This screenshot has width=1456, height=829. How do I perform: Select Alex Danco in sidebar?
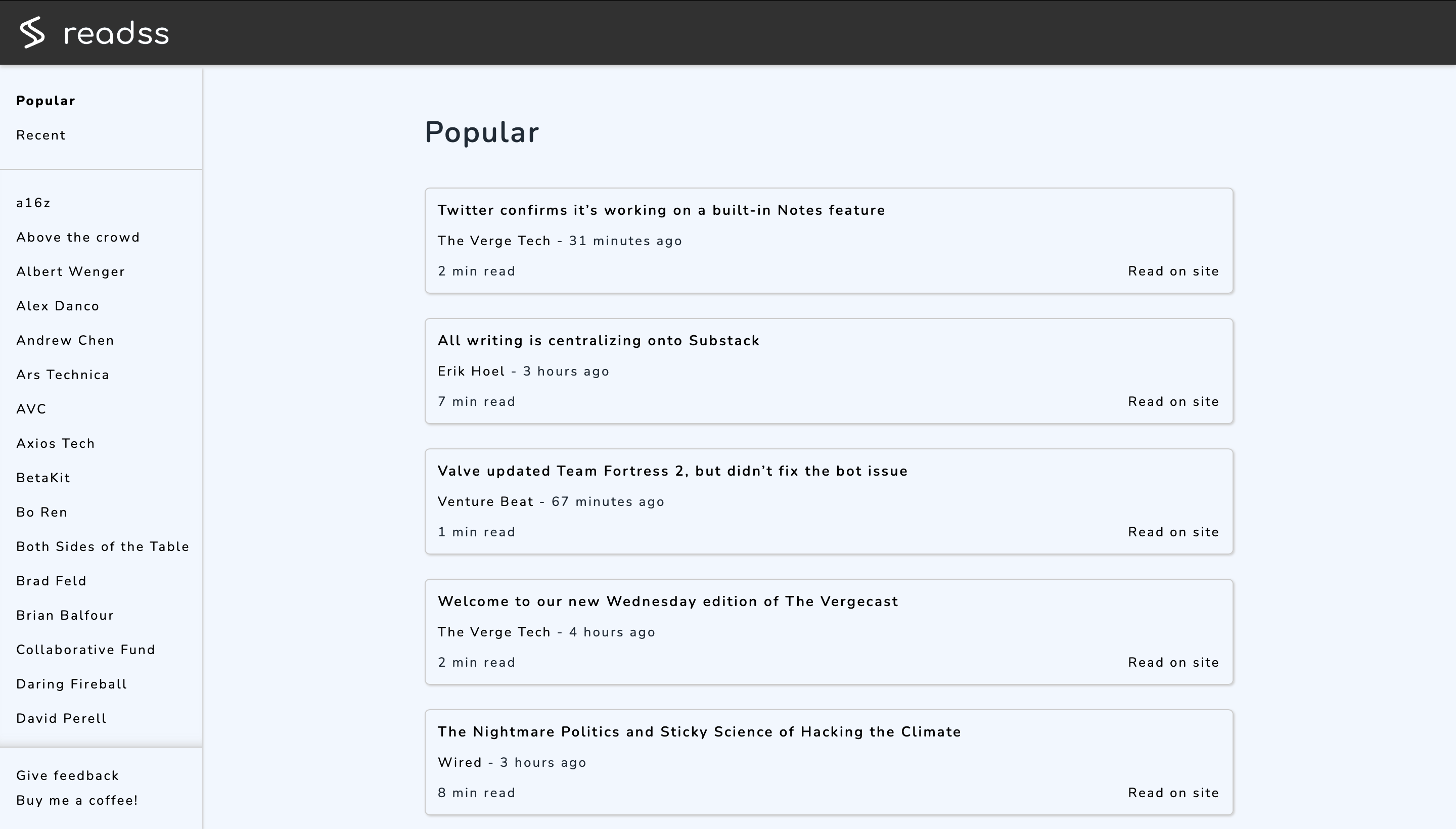(x=58, y=306)
